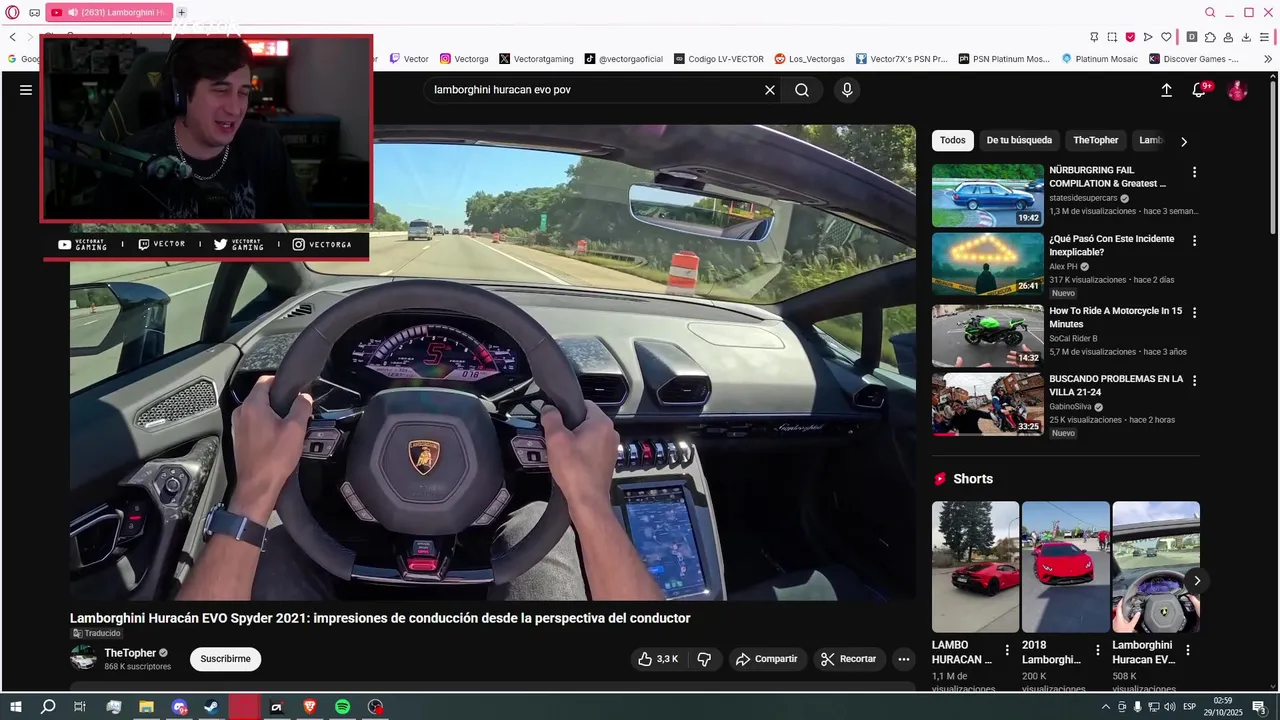The image size is (1280, 720).
Task: Open options for ¿Qué Pasó Con Este Incidente video
Action: point(1194,241)
